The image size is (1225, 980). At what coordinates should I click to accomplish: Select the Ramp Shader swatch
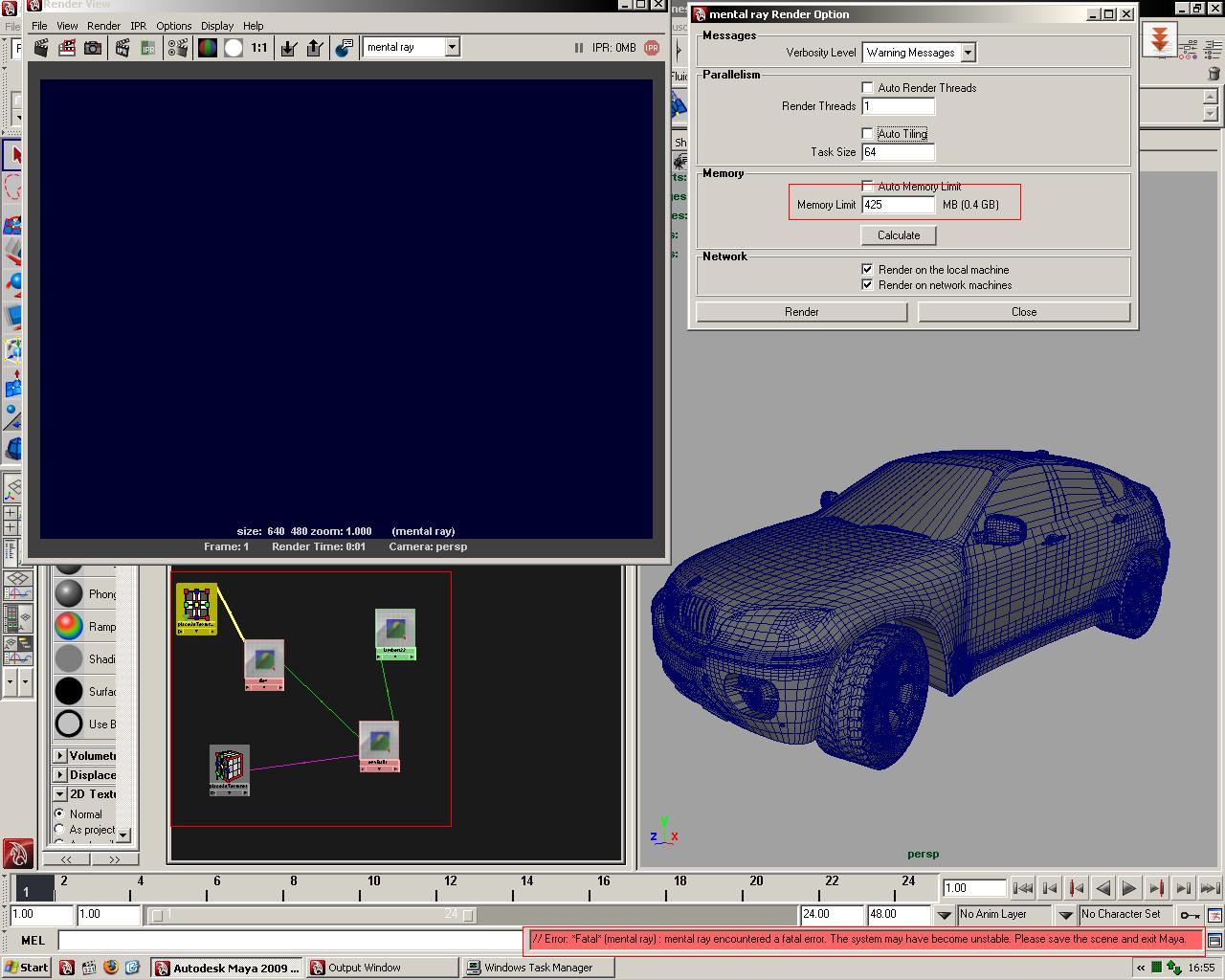(69, 626)
